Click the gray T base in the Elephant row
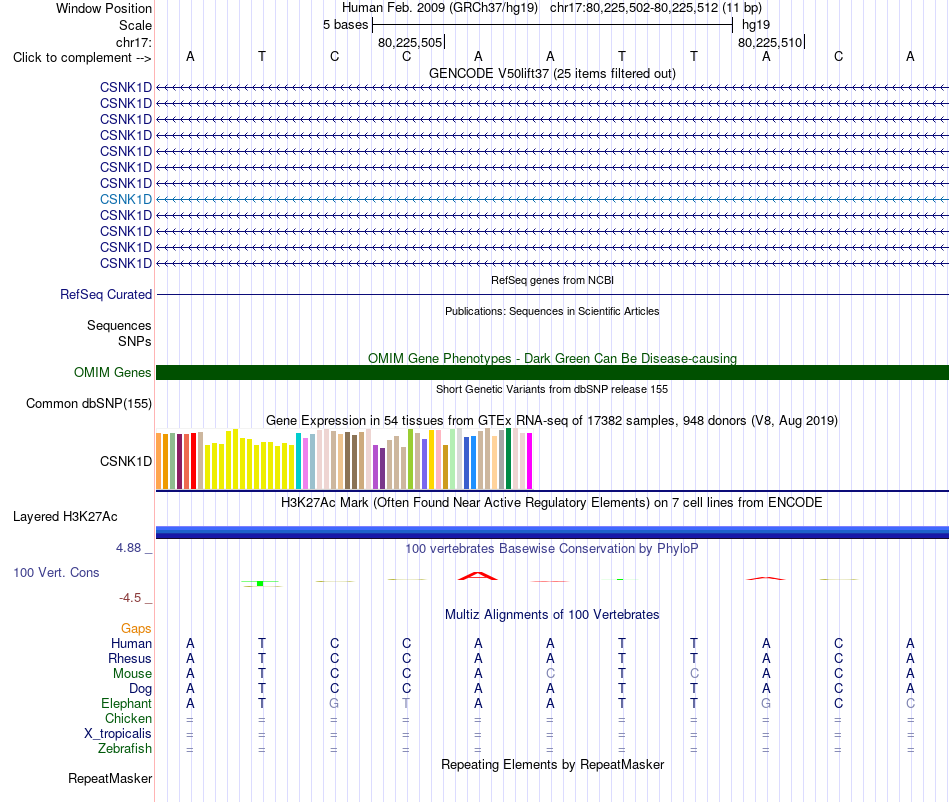950x802 pixels. 406,703
